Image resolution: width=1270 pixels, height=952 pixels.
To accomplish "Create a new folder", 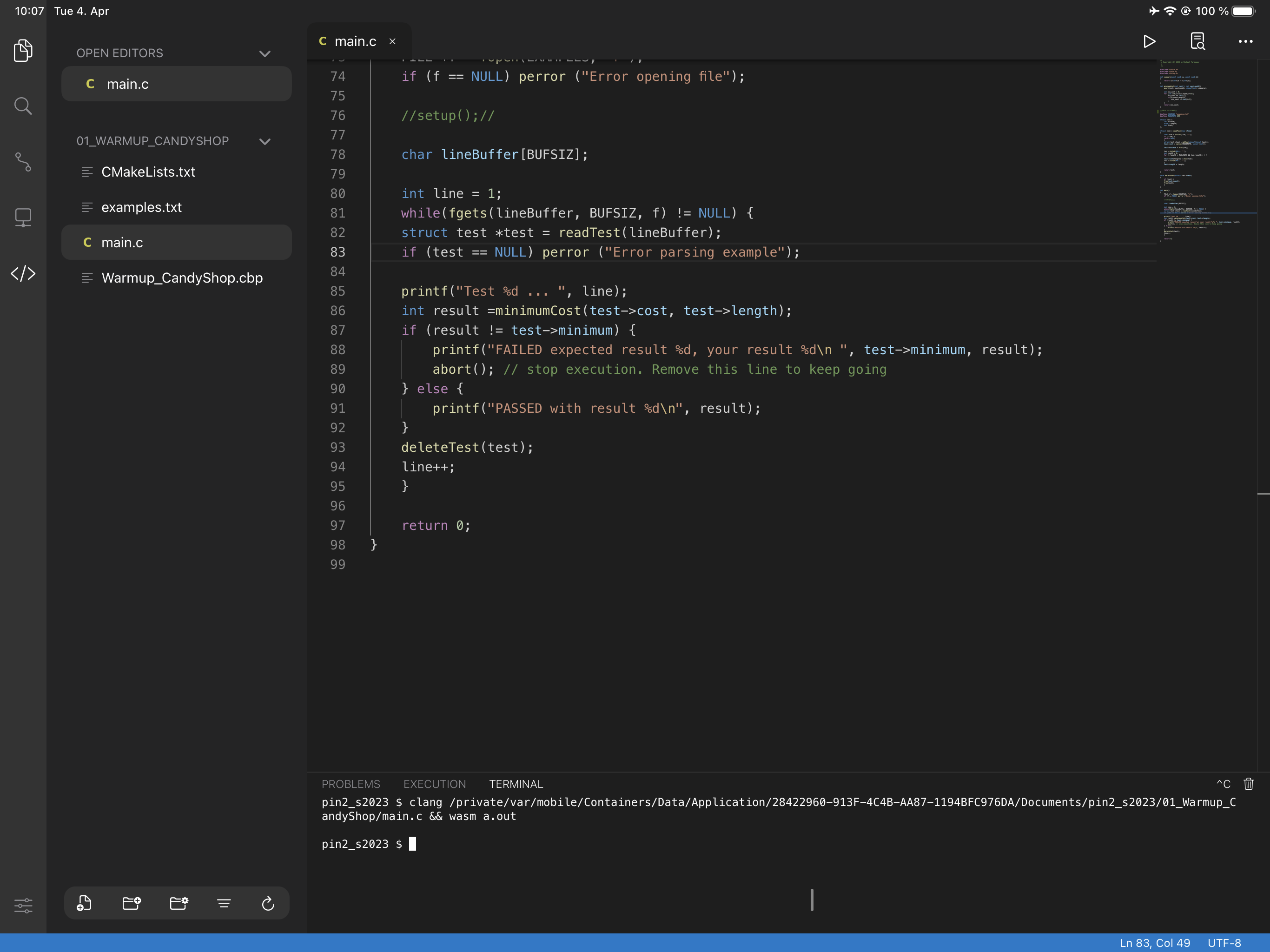I will coord(131,903).
